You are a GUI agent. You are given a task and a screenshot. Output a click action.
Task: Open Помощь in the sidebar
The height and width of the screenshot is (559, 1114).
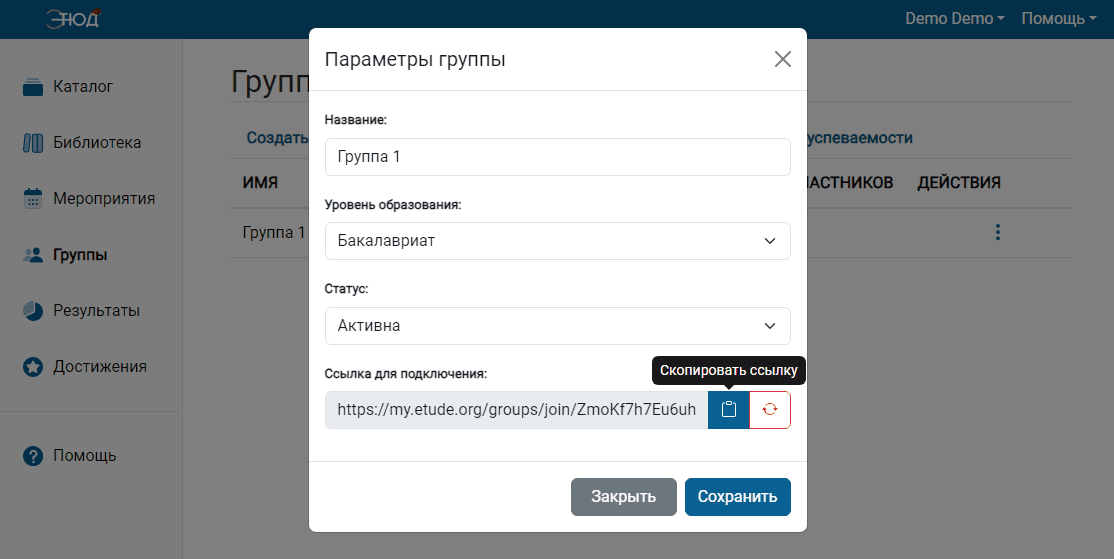85,456
